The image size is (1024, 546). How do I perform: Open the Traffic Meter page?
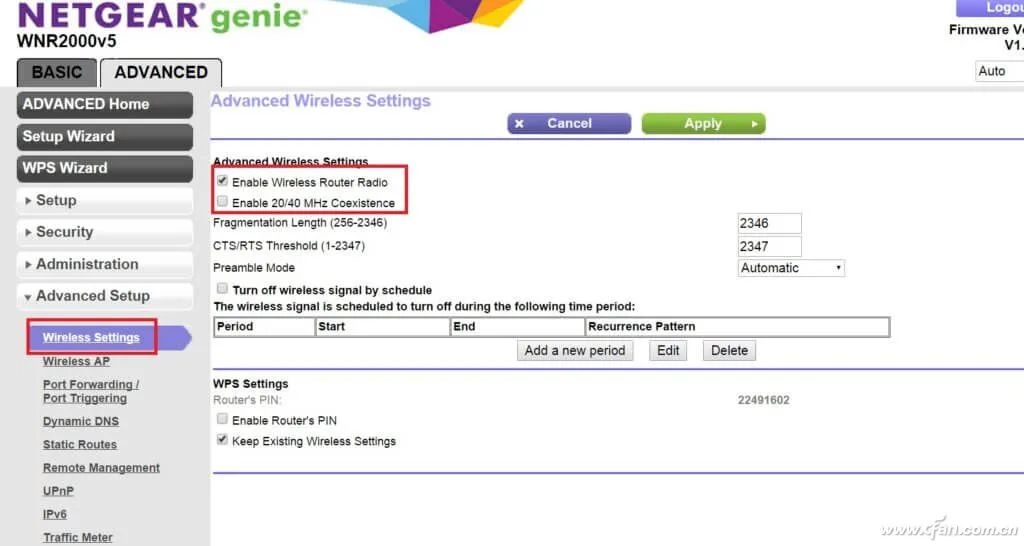78,537
